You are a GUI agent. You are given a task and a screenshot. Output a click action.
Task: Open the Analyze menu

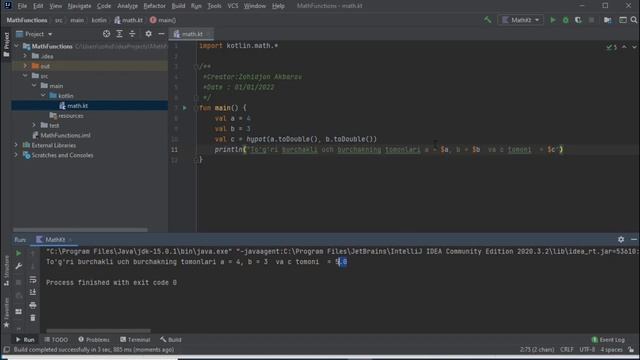coord(127,6)
